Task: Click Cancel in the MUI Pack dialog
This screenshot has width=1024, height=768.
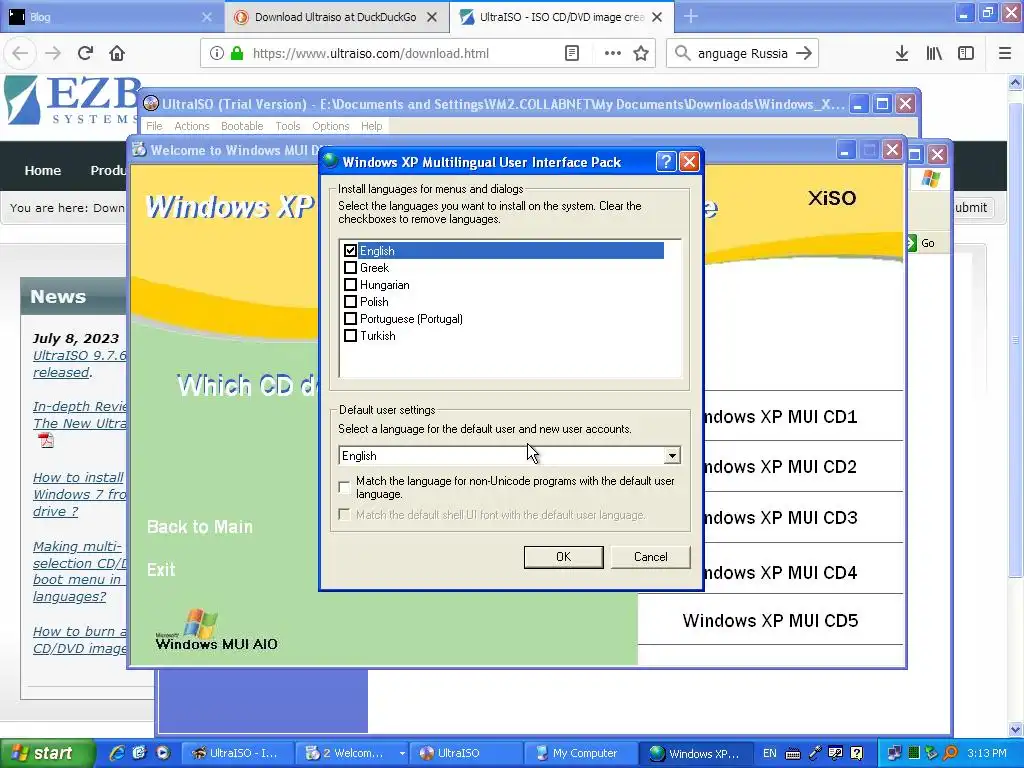Action: pyautogui.click(x=650, y=557)
